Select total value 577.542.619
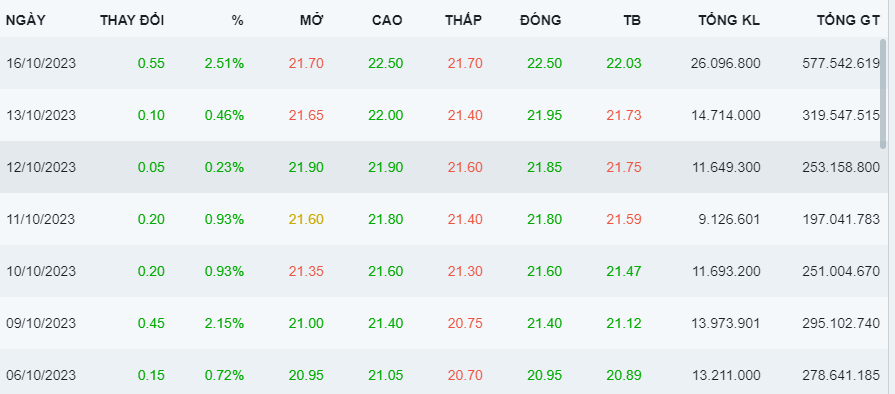 coord(840,63)
